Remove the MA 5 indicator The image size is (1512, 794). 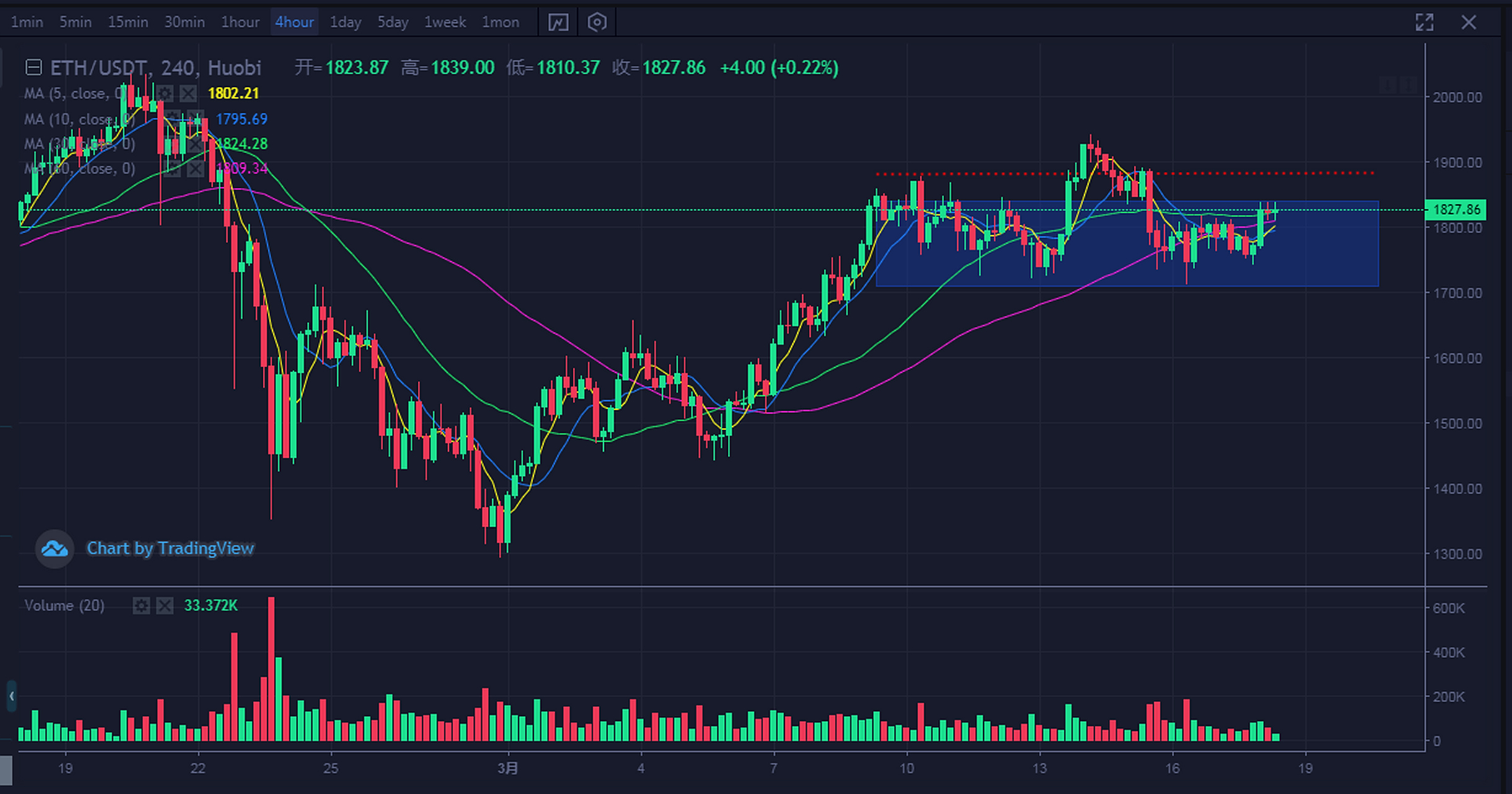(188, 94)
